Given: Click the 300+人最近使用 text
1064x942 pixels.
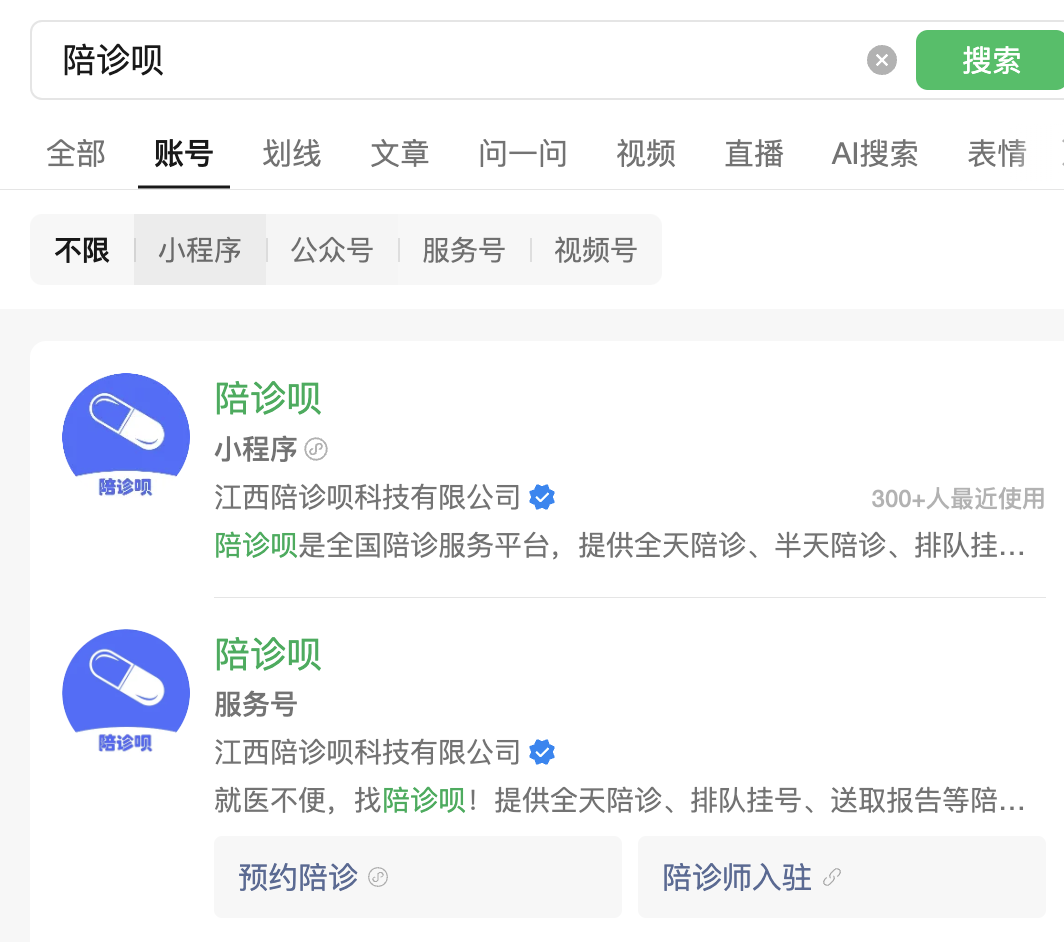Looking at the screenshot, I should [958, 499].
